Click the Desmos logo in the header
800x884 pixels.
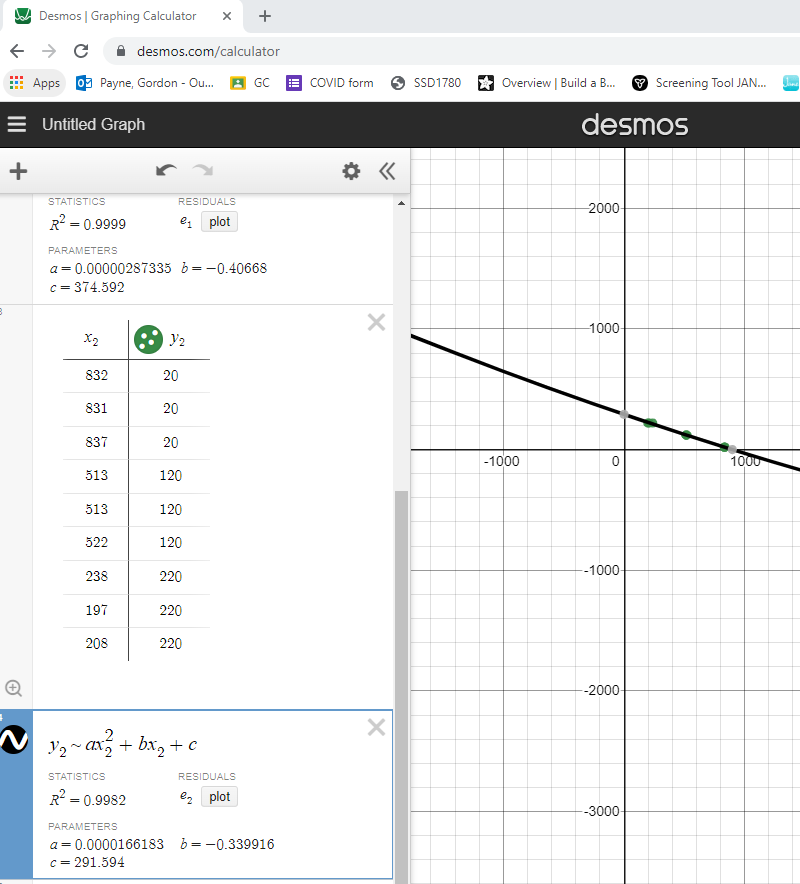pos(635,124)
